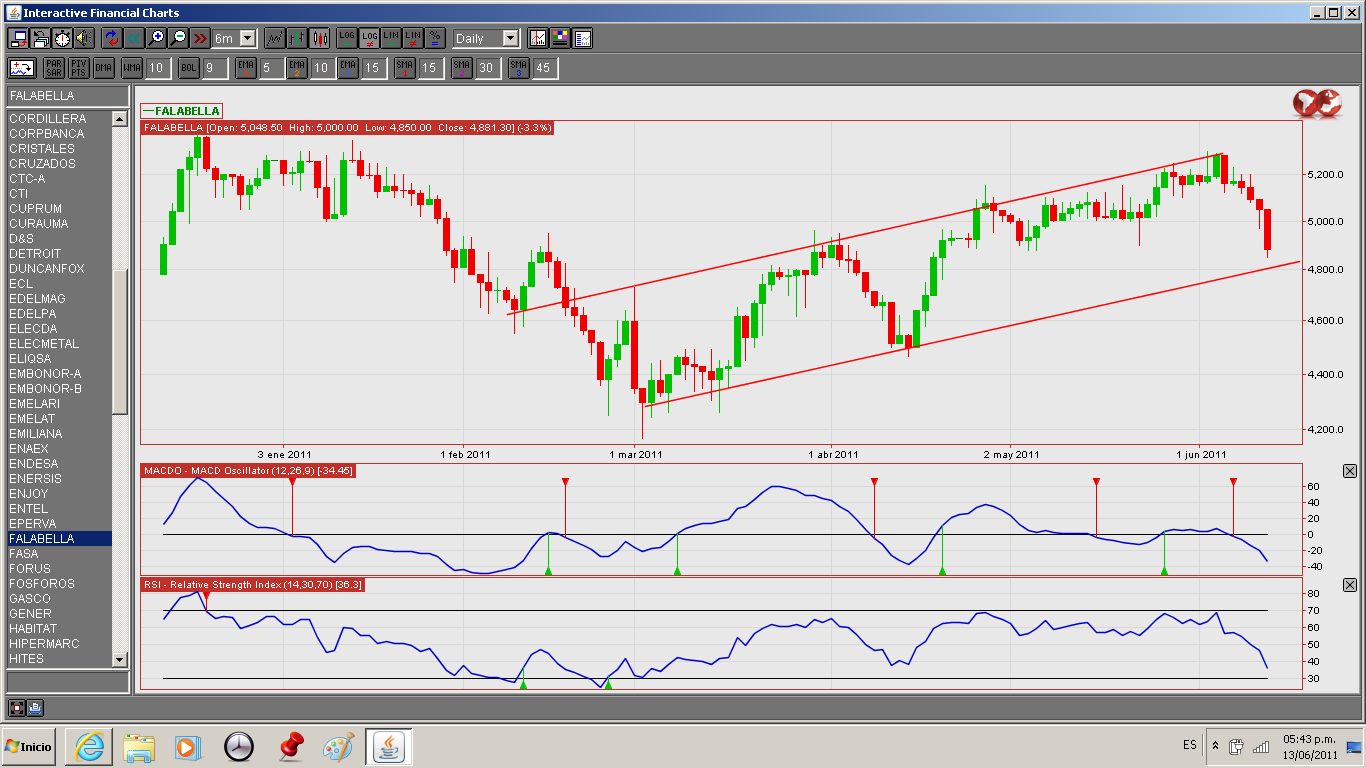Screen dimensions: 1366x768
Task: Click the zoom out magnifier icon
Action: pos(178,38)
